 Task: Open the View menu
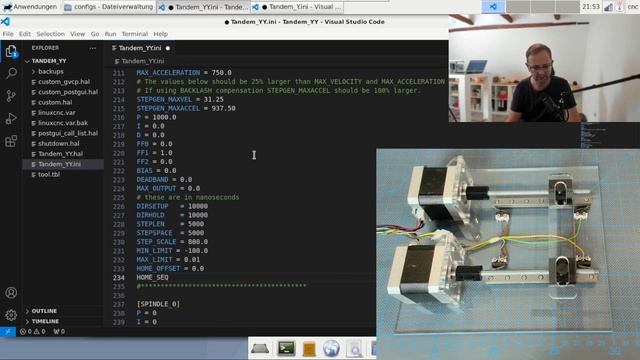(77, 34)
